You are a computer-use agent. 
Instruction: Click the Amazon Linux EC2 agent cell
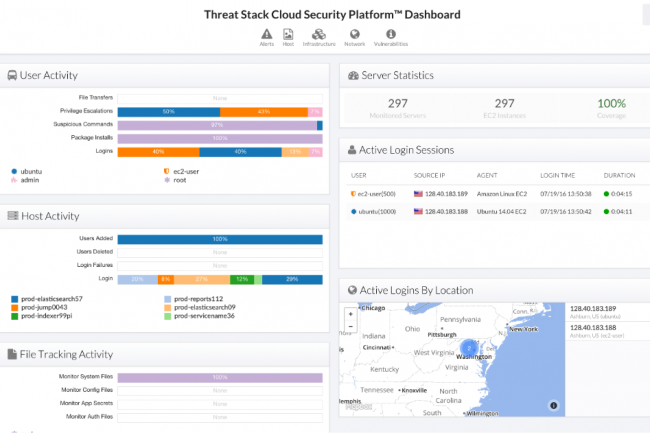pos(502,194)
